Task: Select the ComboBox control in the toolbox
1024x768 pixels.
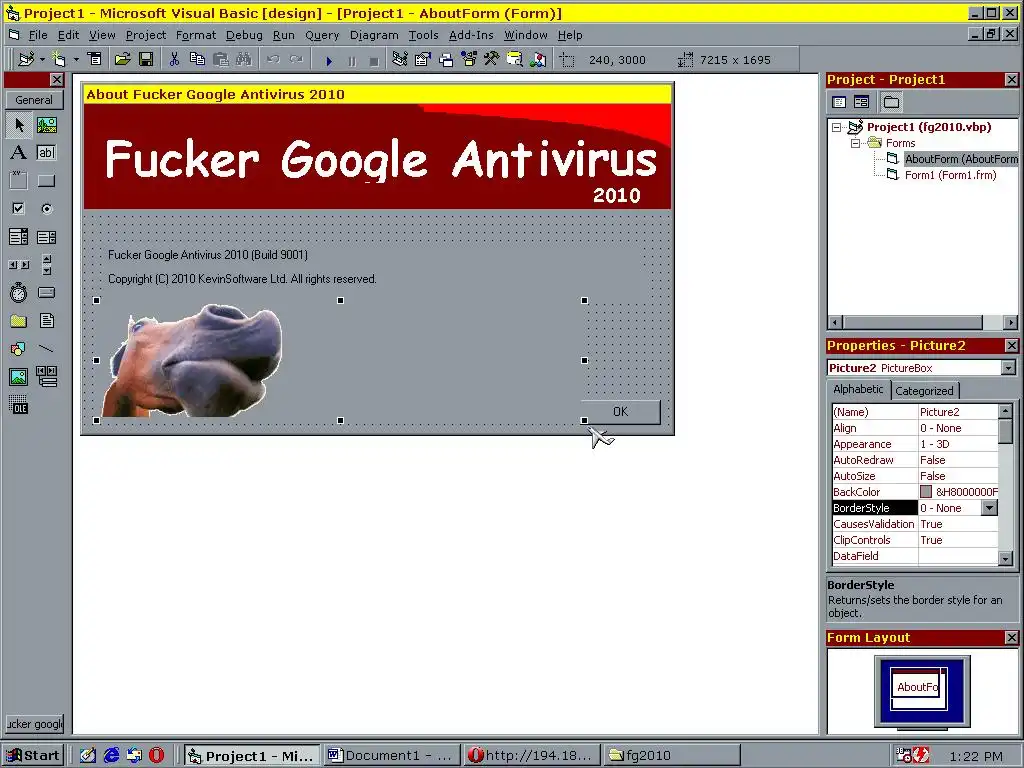Action: 19,237
